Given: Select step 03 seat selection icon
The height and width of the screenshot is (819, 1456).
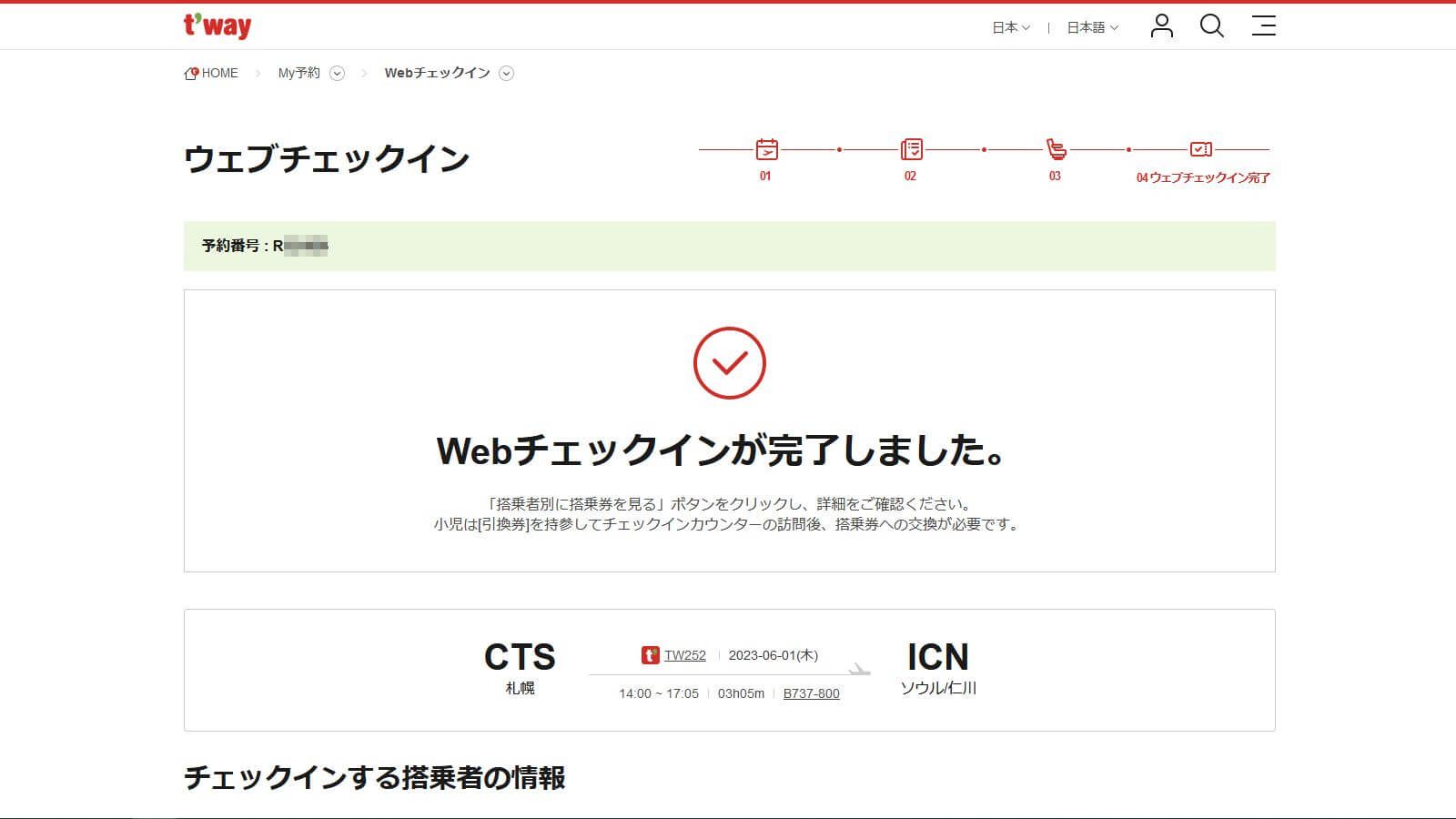Looking at the screenshot, I should (1055, 148).
